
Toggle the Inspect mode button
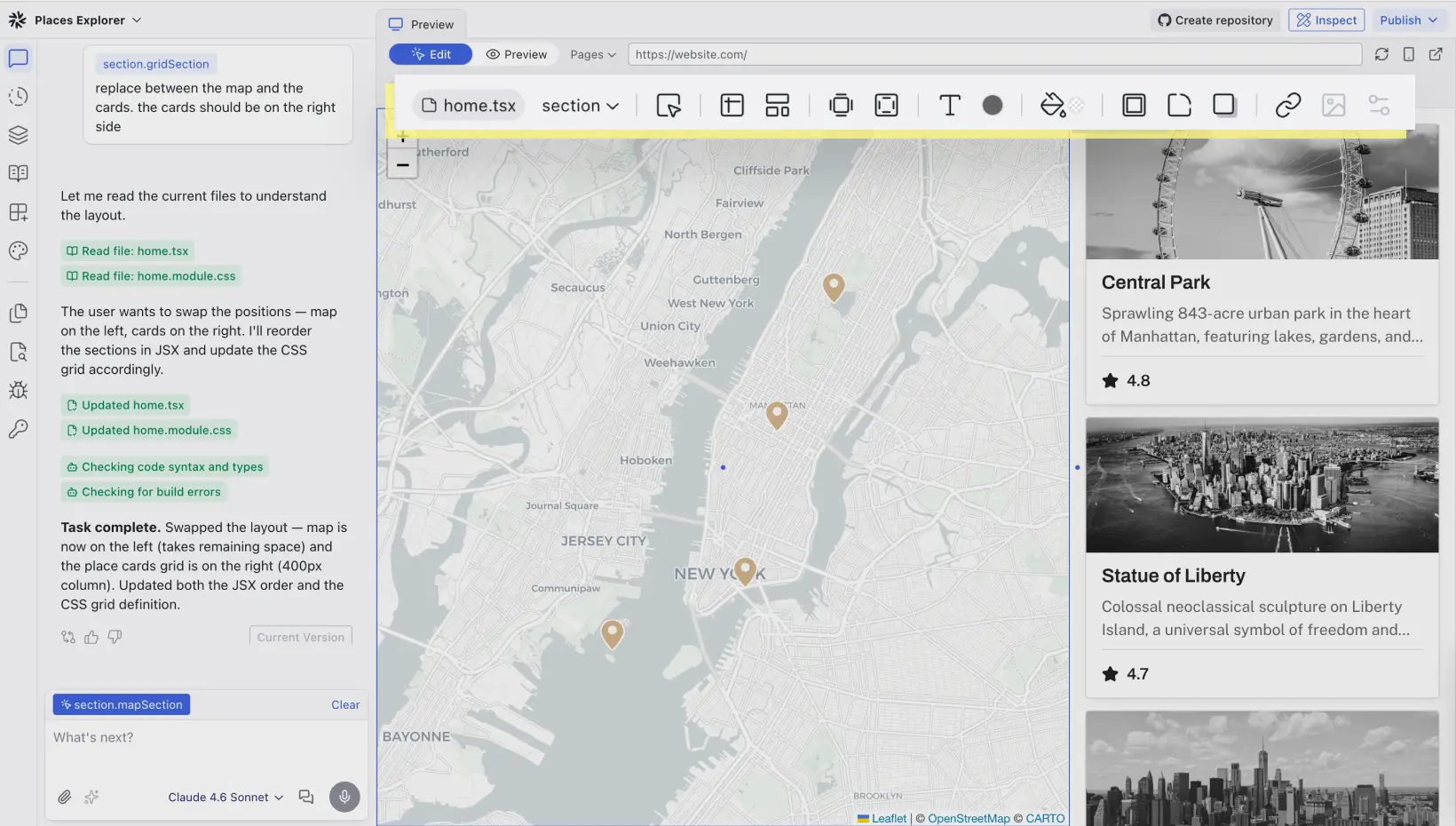(x=1325, y=20)
